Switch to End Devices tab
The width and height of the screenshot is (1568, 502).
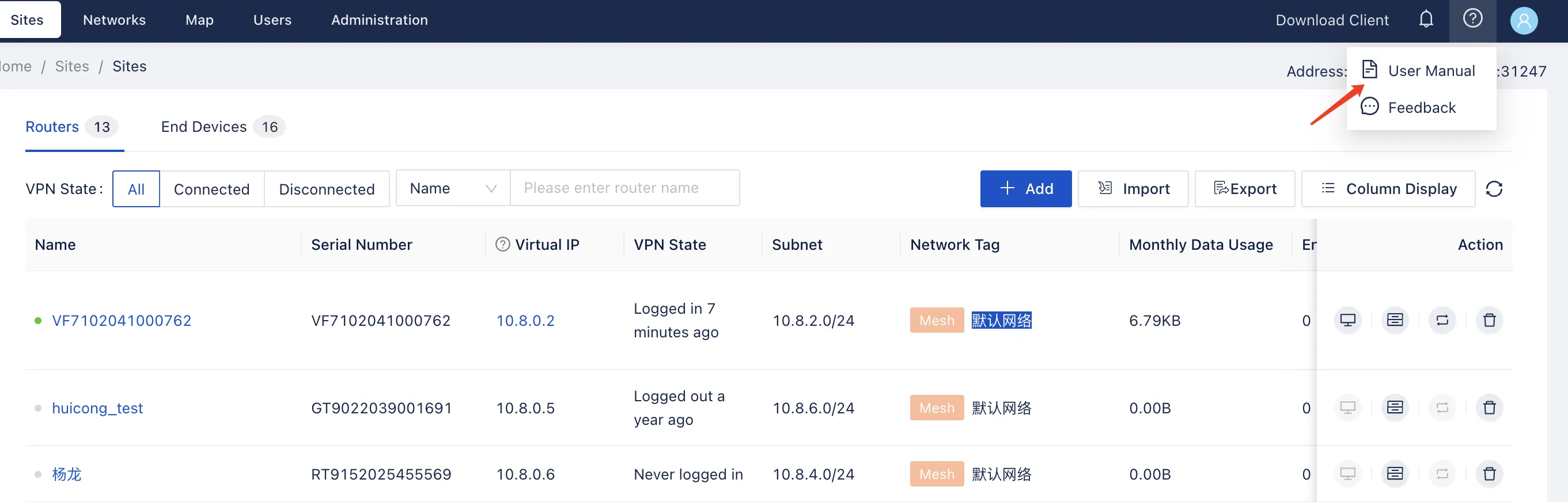click(x=223, y=127)
